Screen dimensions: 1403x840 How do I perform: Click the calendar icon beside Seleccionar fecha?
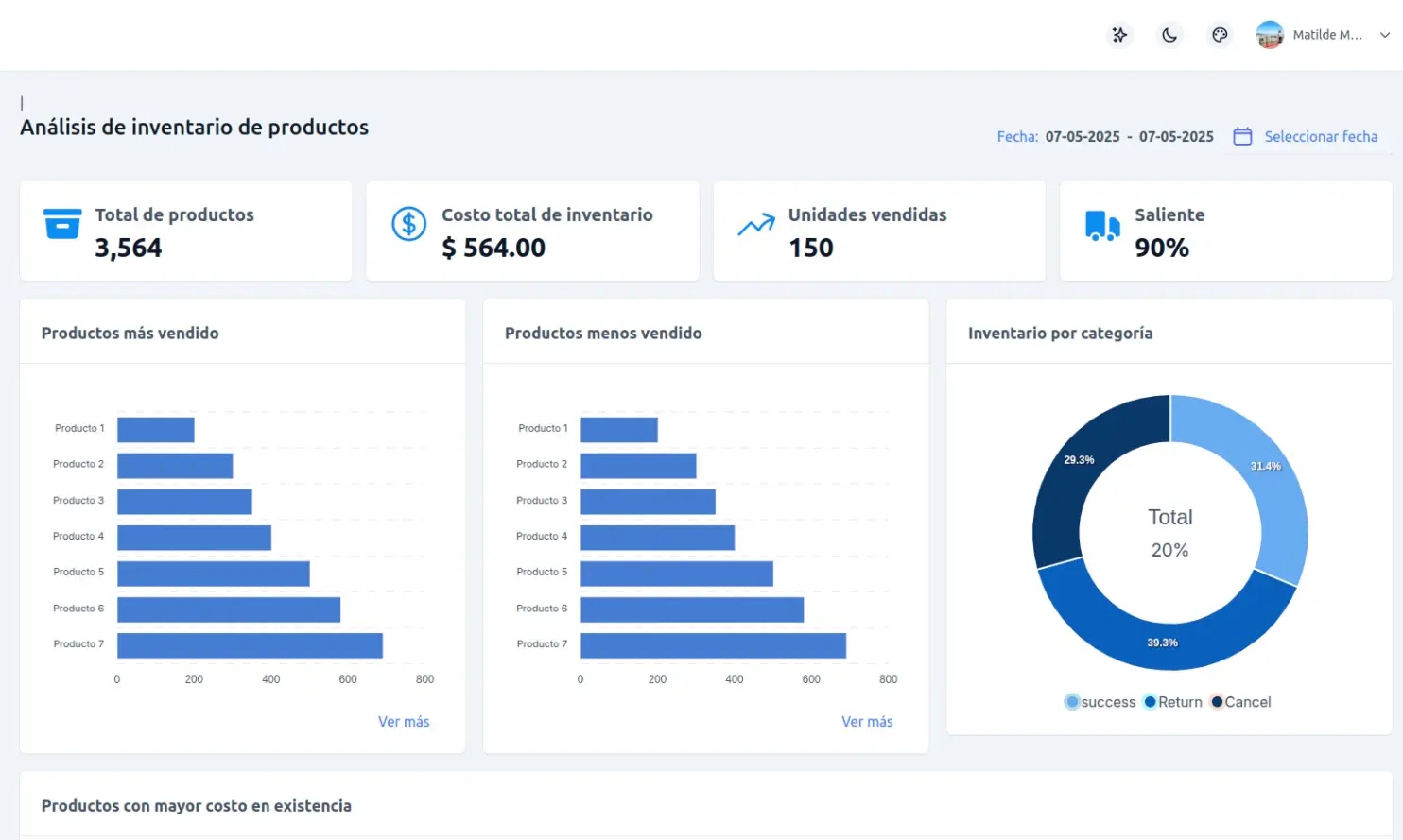[x=1242, y=136]
